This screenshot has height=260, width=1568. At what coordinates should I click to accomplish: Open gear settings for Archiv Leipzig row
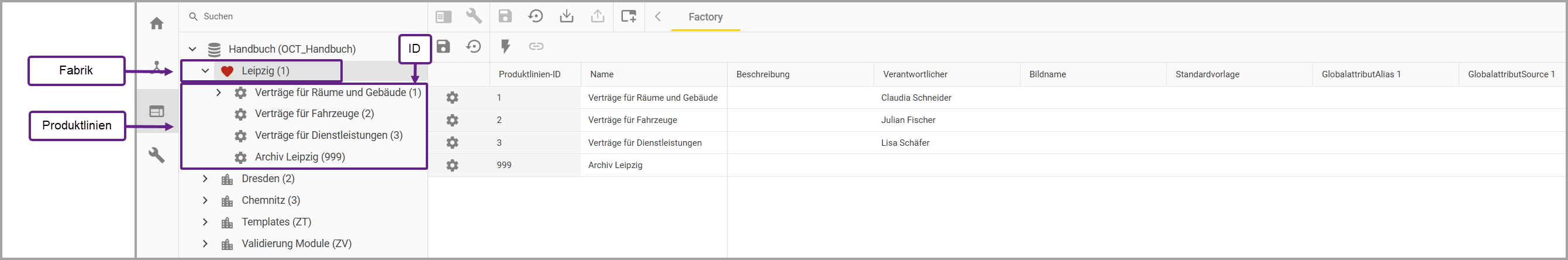(452, 165)
